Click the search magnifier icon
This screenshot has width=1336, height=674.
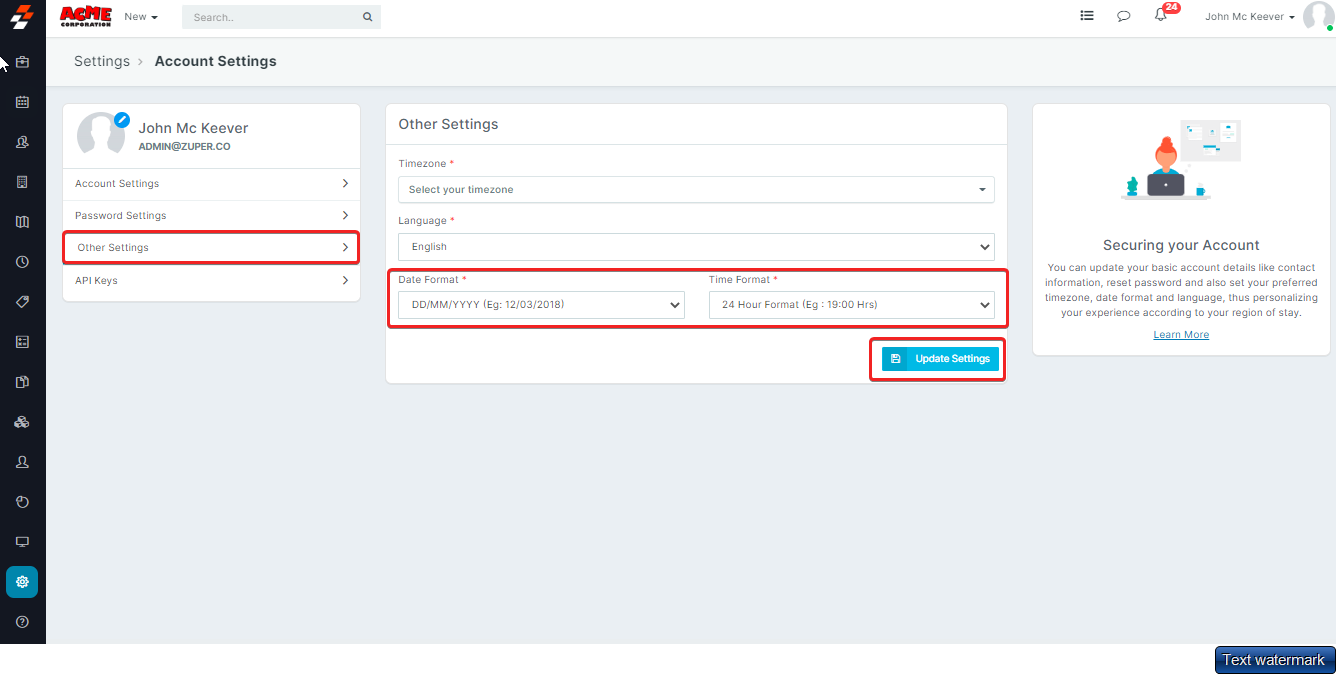367,17
